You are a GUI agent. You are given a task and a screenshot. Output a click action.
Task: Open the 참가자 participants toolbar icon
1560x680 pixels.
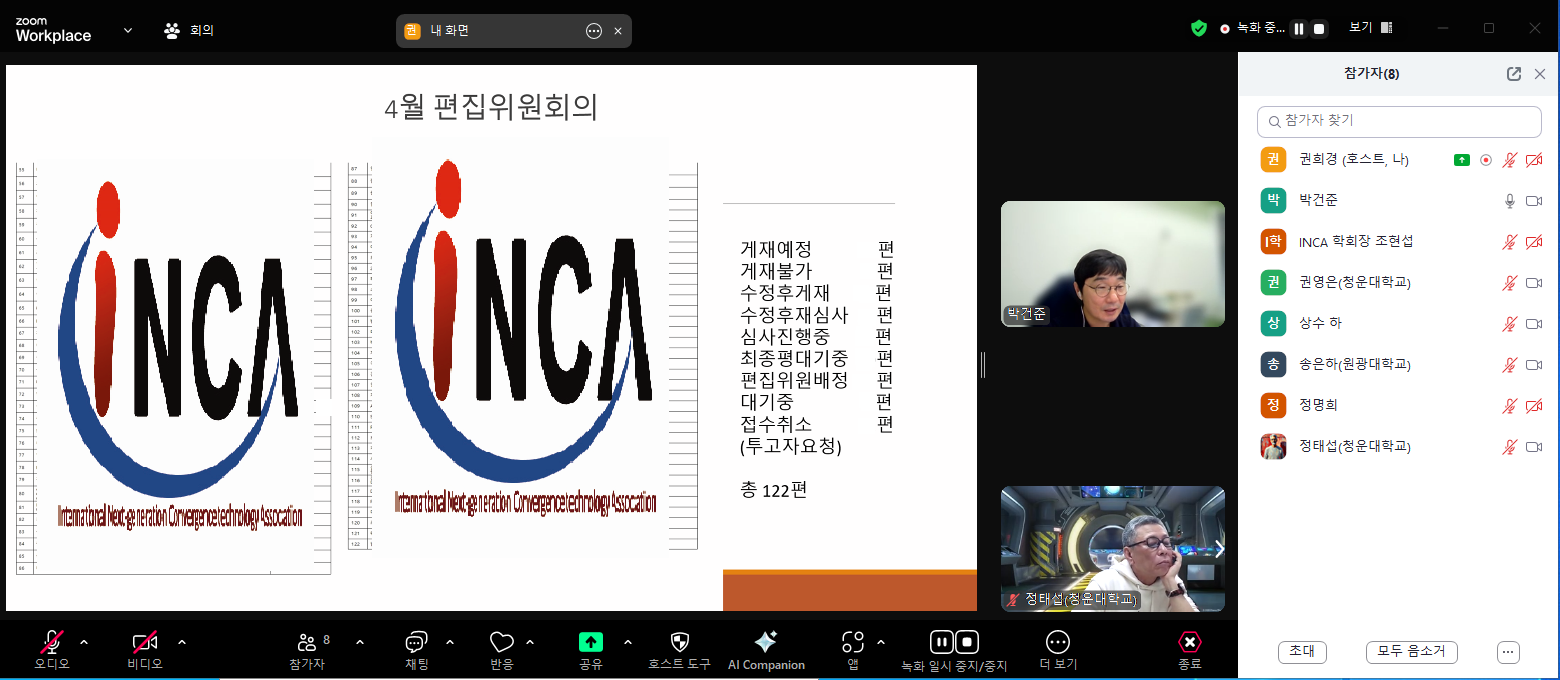[x=307, y=642]
